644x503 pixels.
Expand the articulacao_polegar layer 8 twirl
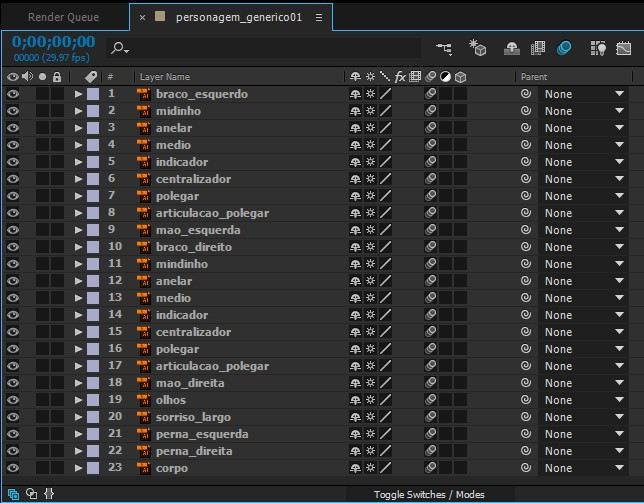(x=78, y=213)
